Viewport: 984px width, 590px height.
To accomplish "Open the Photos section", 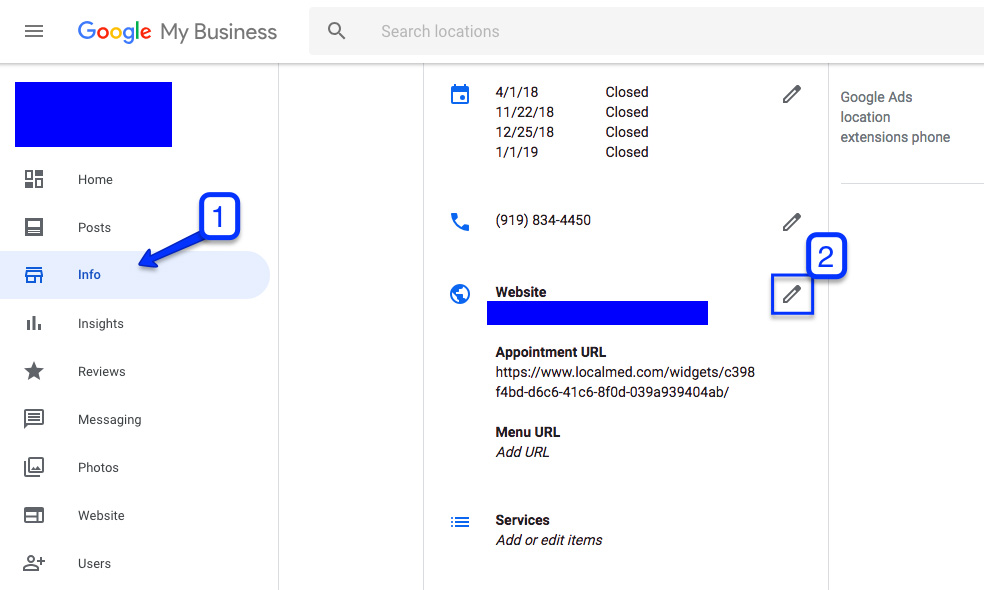I will pos(98,468).
